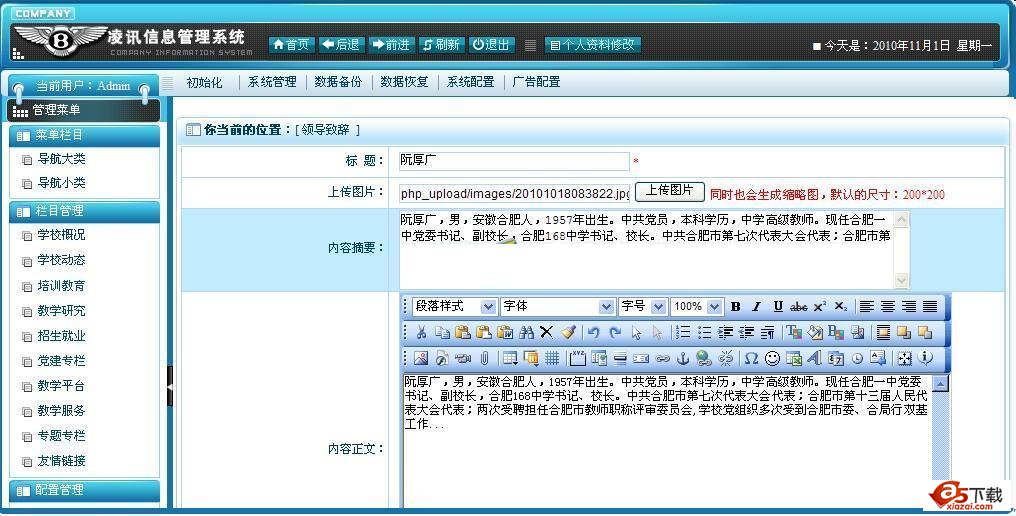The height and width of the screenshot is (516, 1016).
Task: Open find and replace binoculars icon
Action: [x=526, y=333]
